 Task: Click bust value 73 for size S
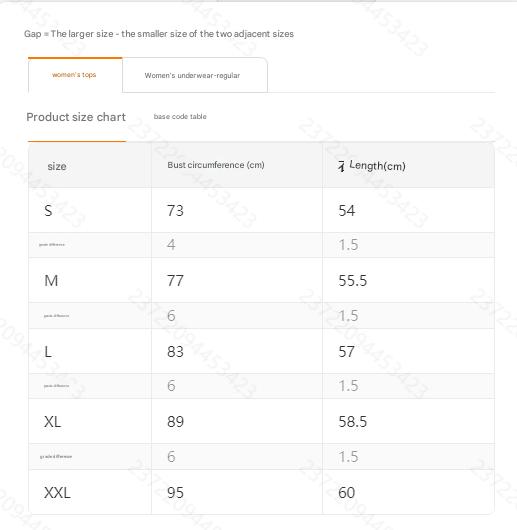click(175, 211)
